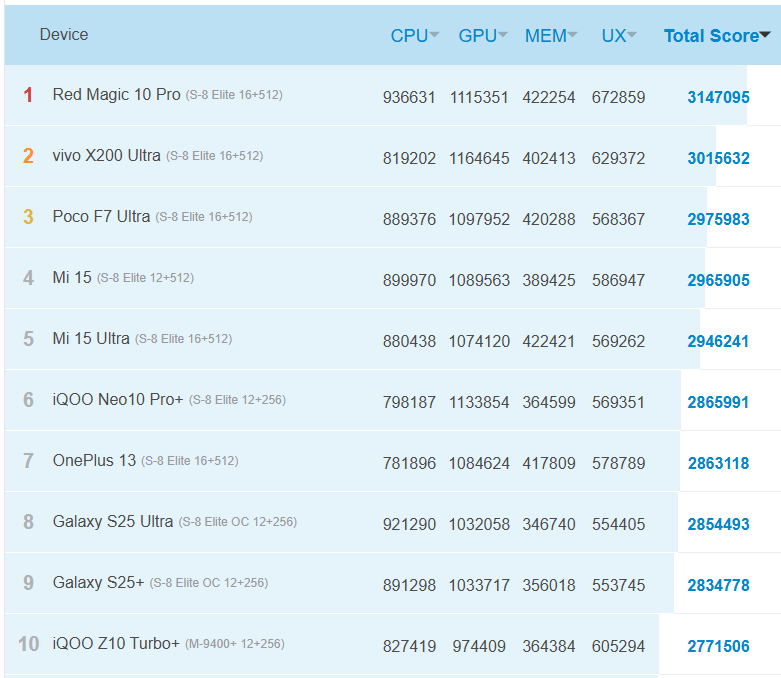Image resolution: width=781 pixels, height=678 pixels.
Task: Select MEM score 402413
Action: (548, 158)
